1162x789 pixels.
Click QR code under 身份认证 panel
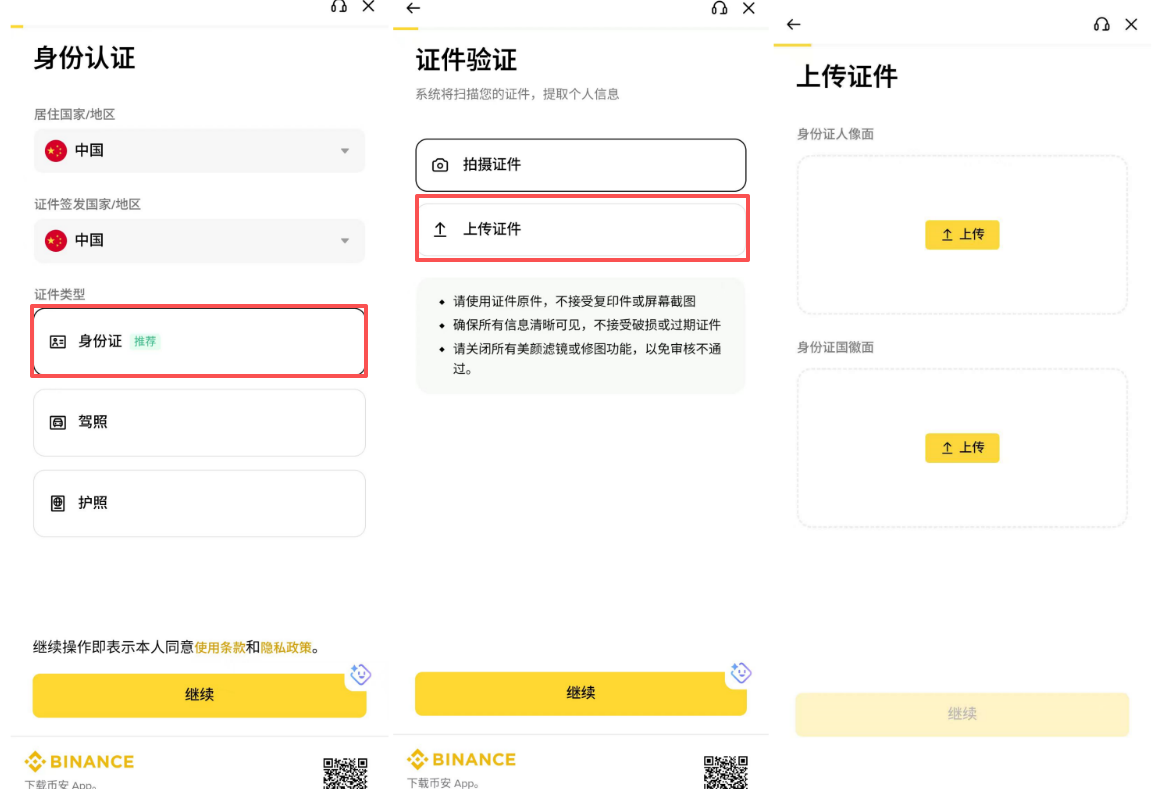345,773
